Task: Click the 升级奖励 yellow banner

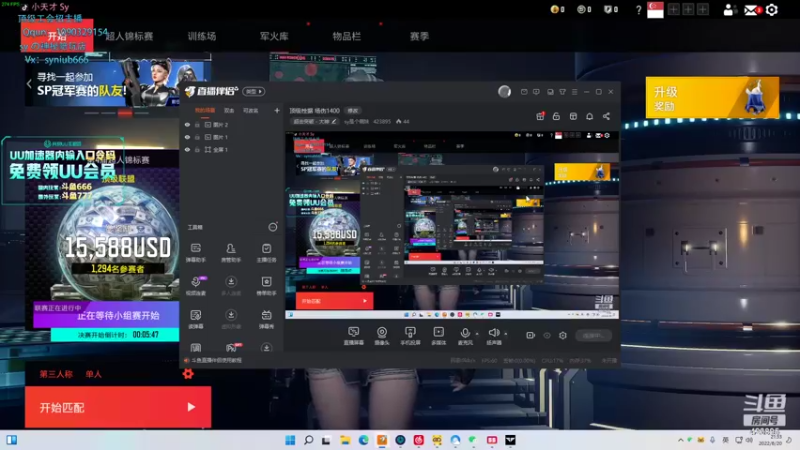Action: click(712, 98)
